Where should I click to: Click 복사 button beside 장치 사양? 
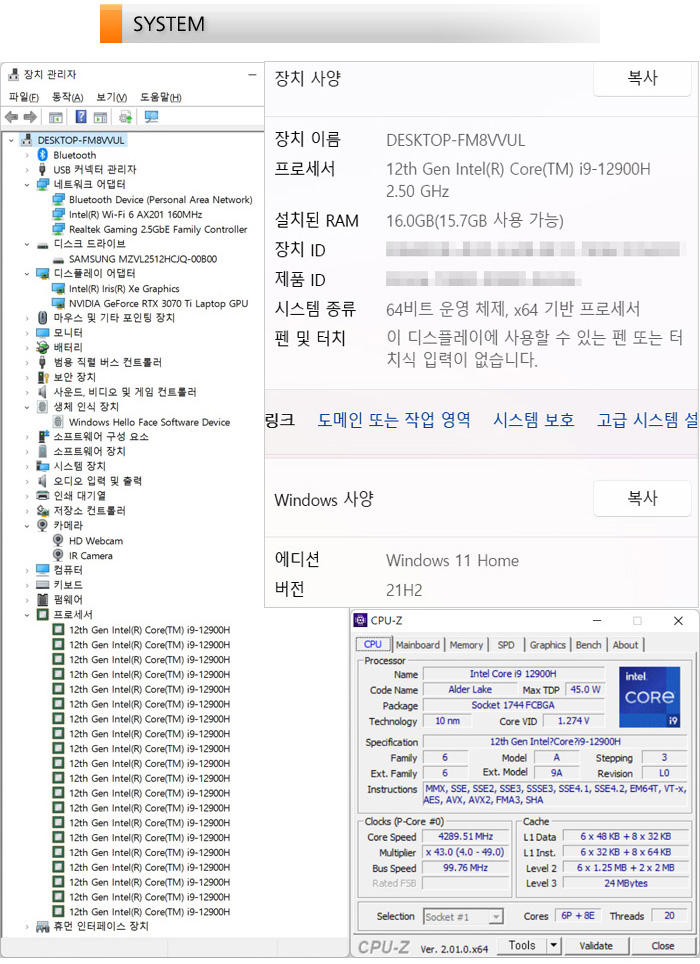[x=642, y=79]
